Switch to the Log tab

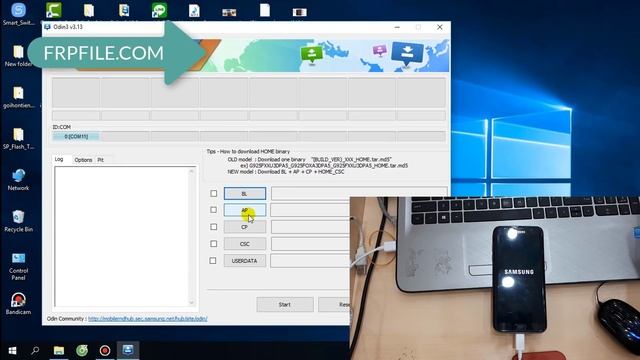tap(59, 160)
